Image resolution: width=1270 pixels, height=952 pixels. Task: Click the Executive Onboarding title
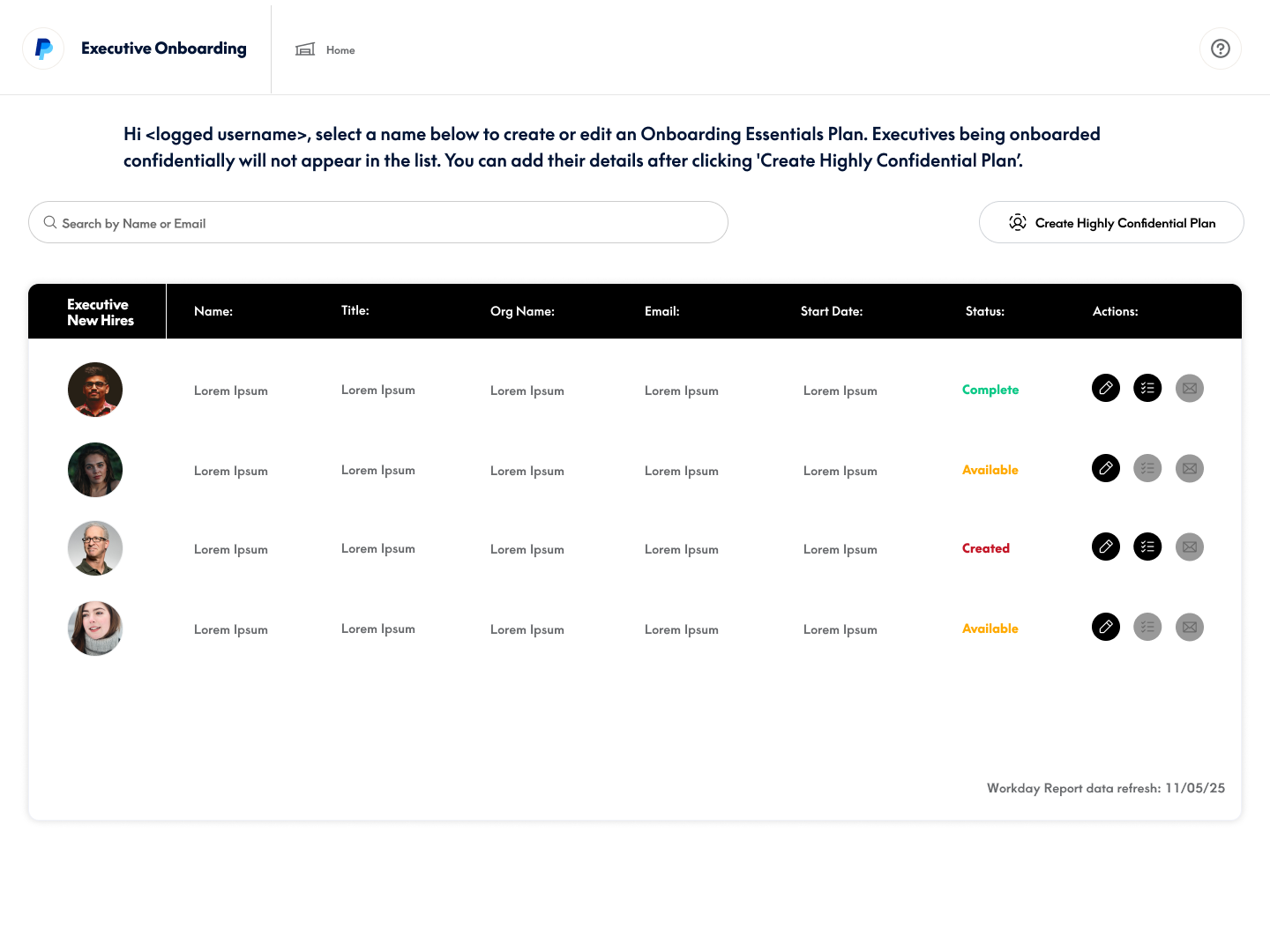click(x=164, y=48)
